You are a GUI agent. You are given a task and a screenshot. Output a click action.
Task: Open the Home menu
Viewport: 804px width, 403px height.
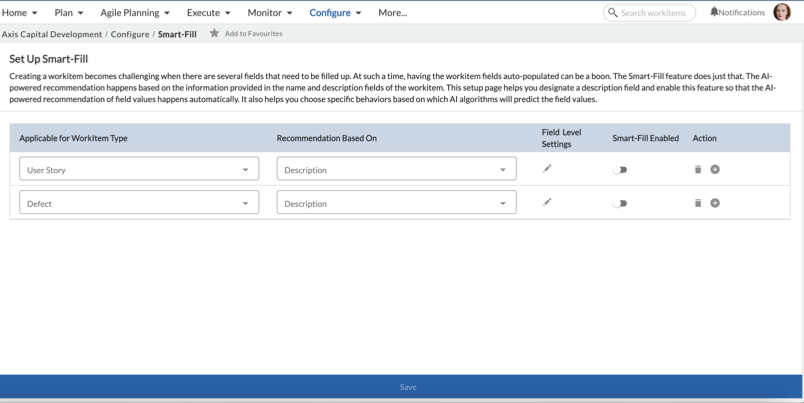pyautogui.click(x=19, y=13)
